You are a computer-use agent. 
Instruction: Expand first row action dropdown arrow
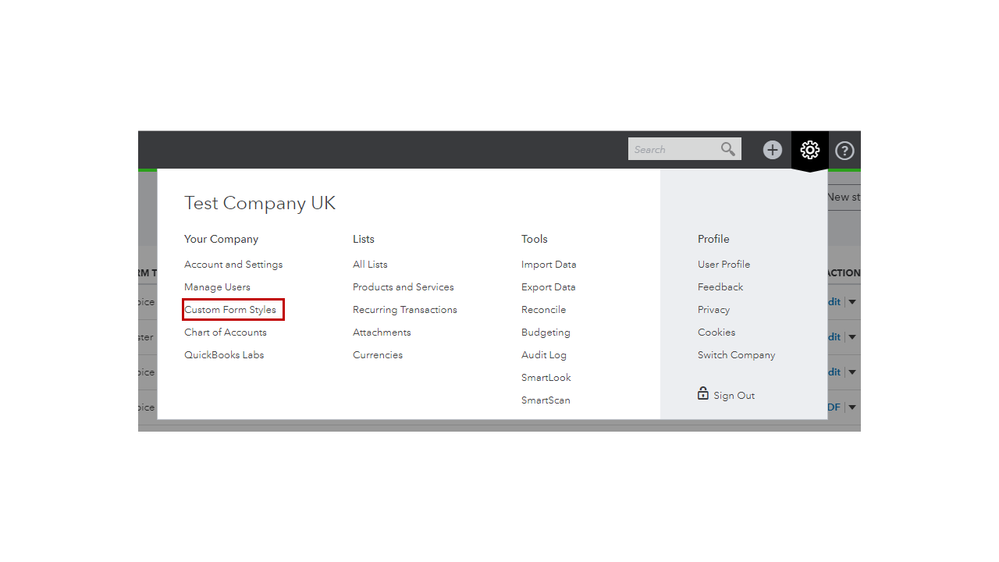pos(852,302)
